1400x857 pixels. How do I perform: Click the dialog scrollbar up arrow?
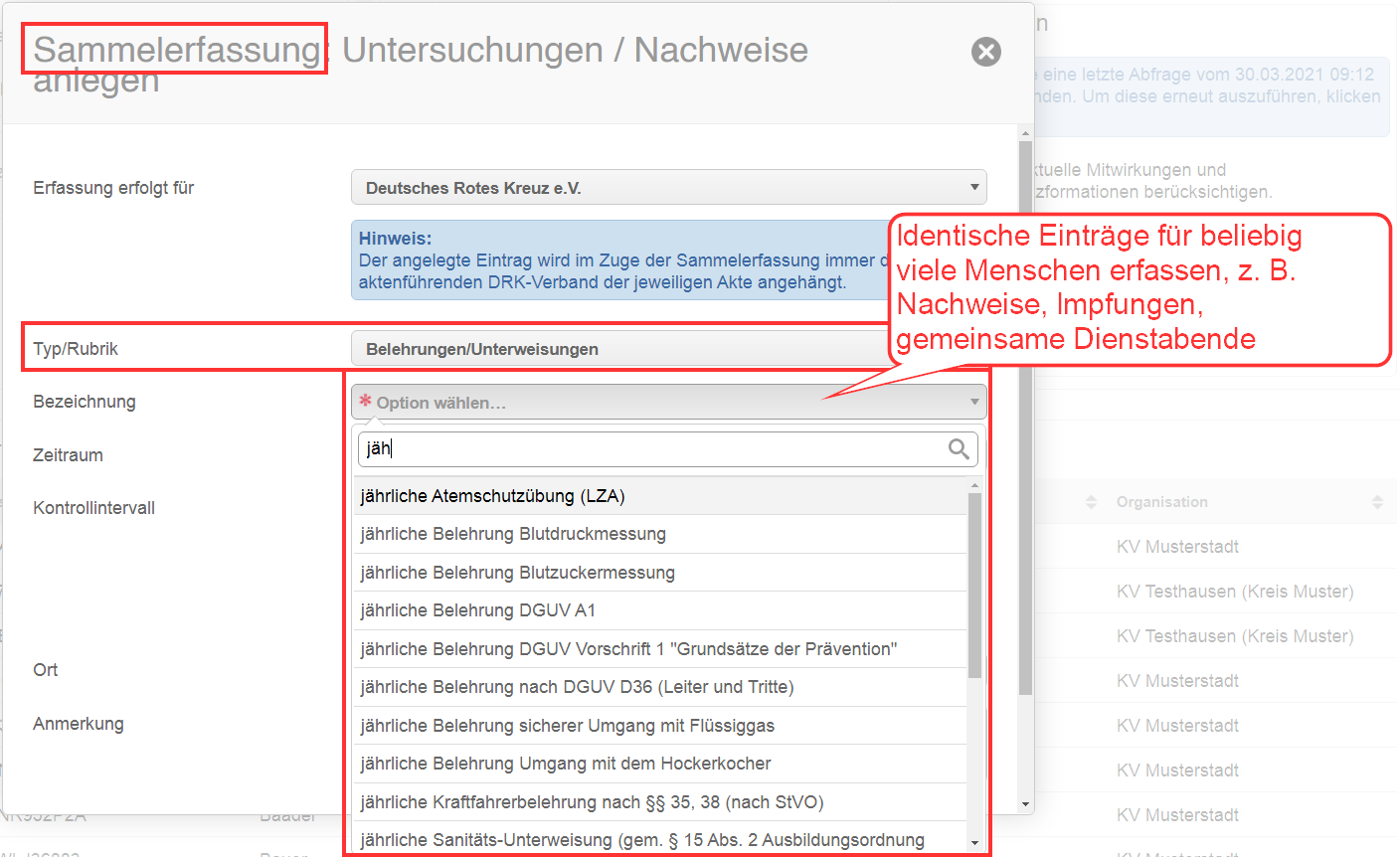click(x=1025, y=132)
